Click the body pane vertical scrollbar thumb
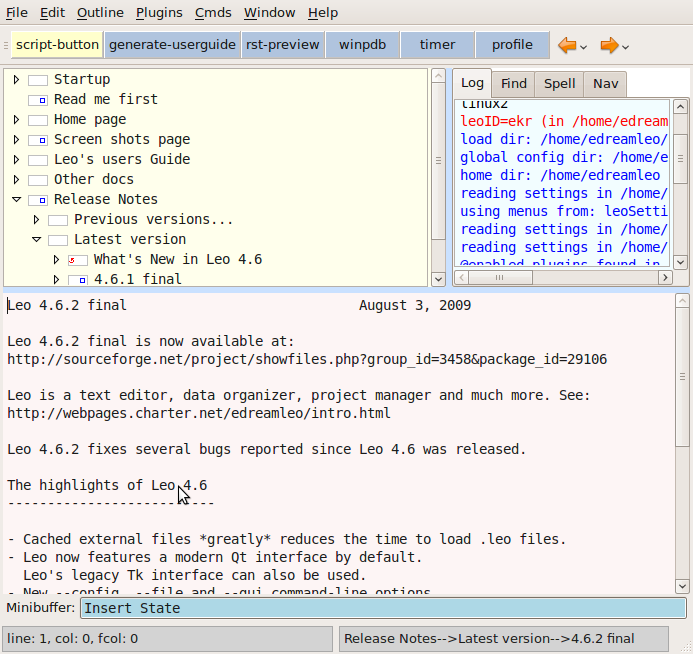This screenshot has width=693, height=654. (x=682, y=376)
